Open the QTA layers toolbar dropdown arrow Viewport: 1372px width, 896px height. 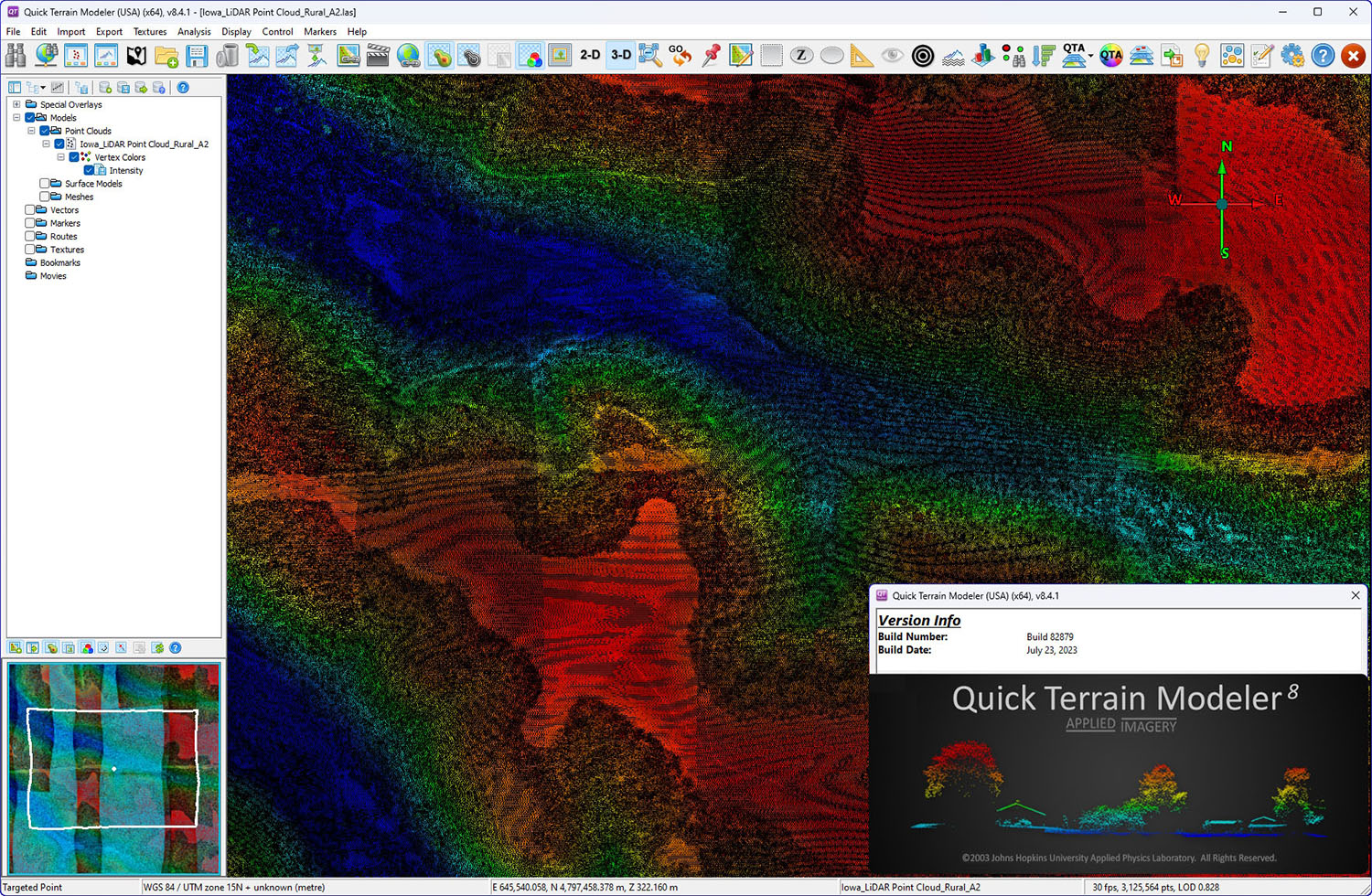click(1091, 57)
